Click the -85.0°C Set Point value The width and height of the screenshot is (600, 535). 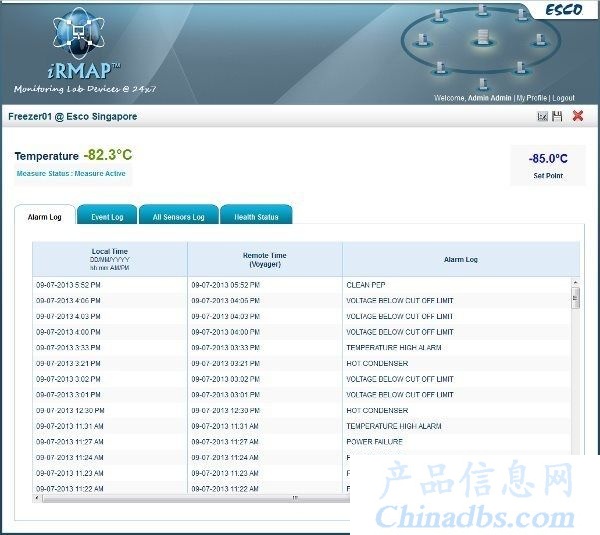pyautogui.click(x=548, y=158)
